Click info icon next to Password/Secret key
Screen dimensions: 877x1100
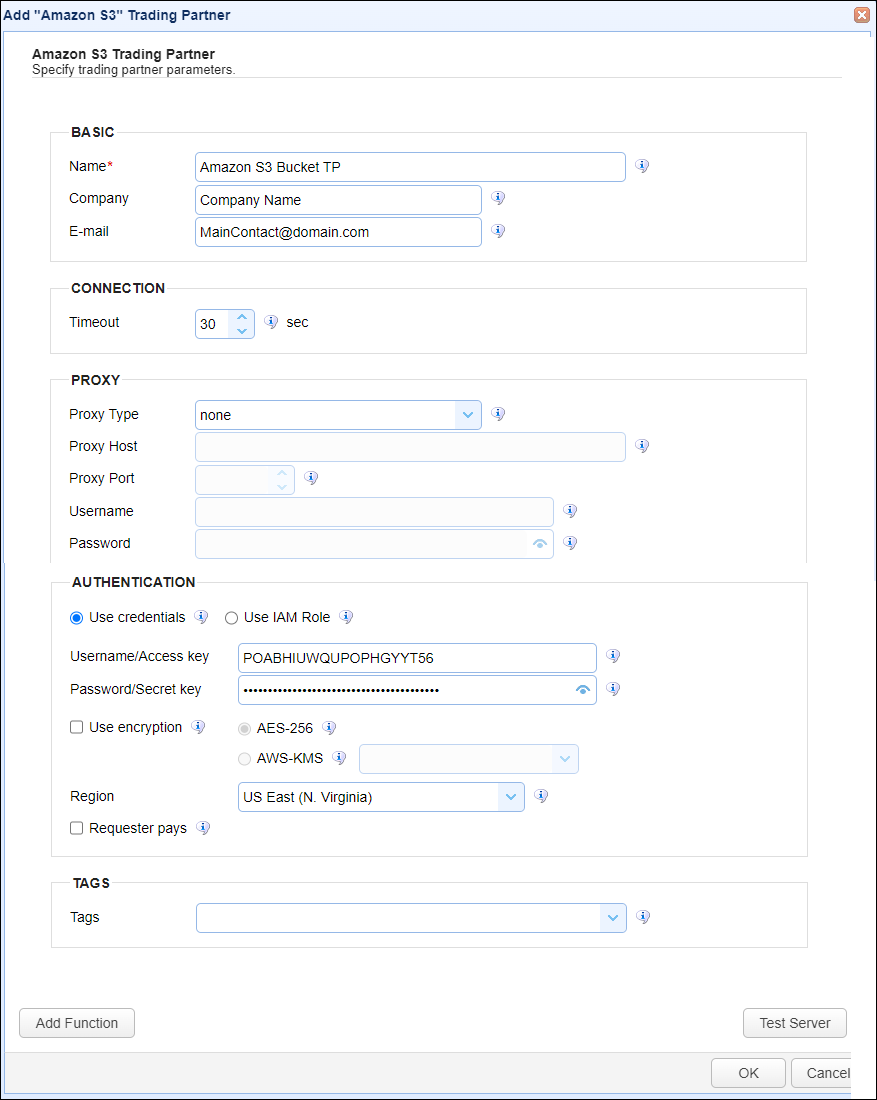point(613,689)
